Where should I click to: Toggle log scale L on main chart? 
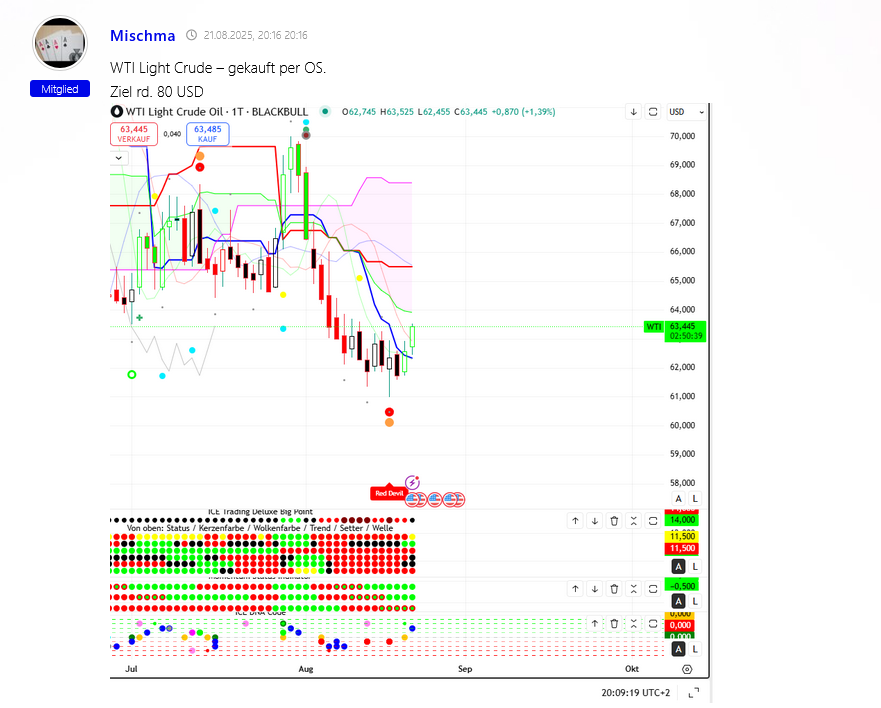[x=695, y=498]
